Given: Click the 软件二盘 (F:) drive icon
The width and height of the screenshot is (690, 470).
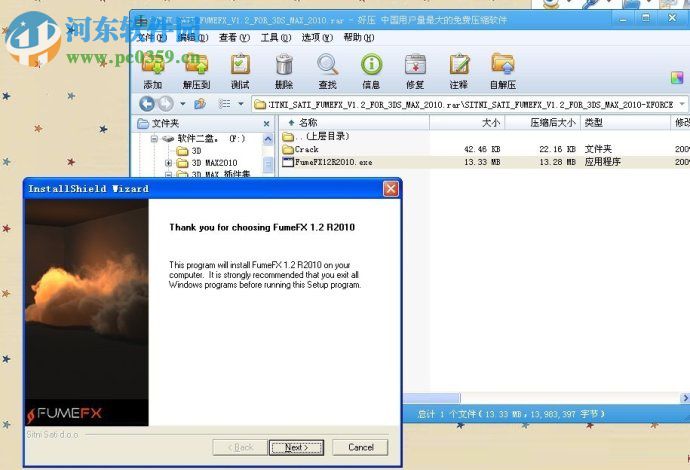Looking at the screenshot, I should (x=168, y=139).
